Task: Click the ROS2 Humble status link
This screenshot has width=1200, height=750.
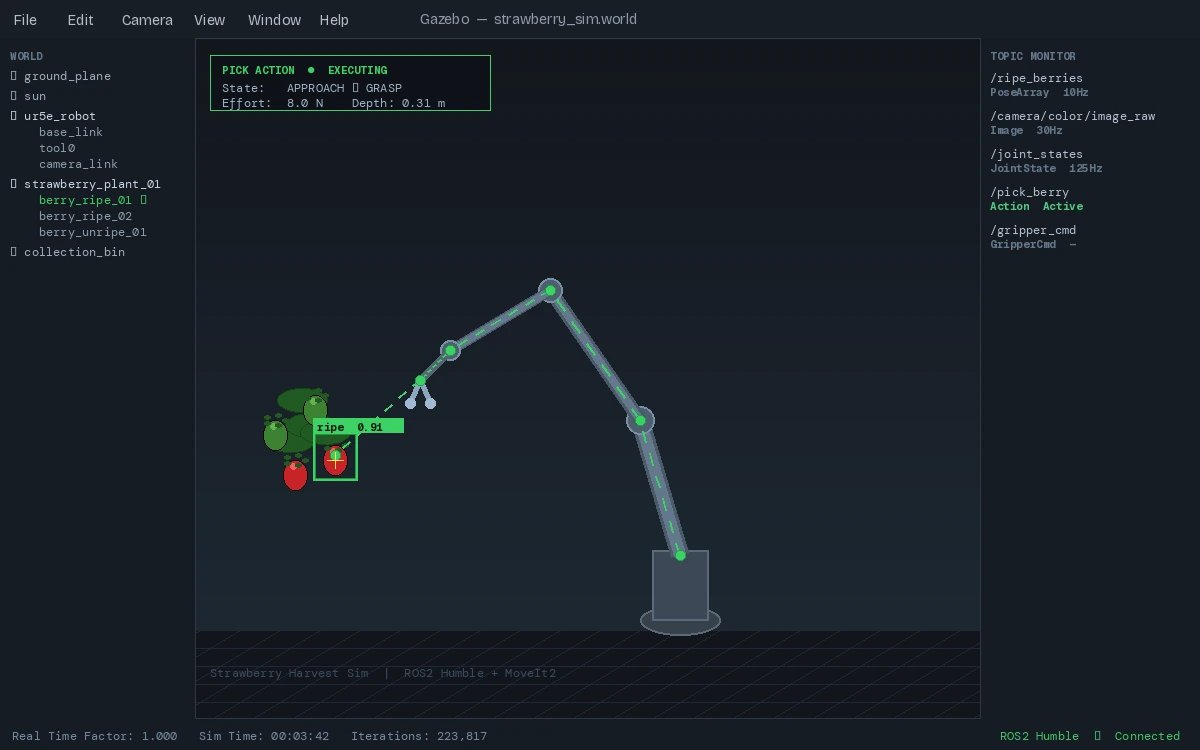Action: pos(1039,736)
